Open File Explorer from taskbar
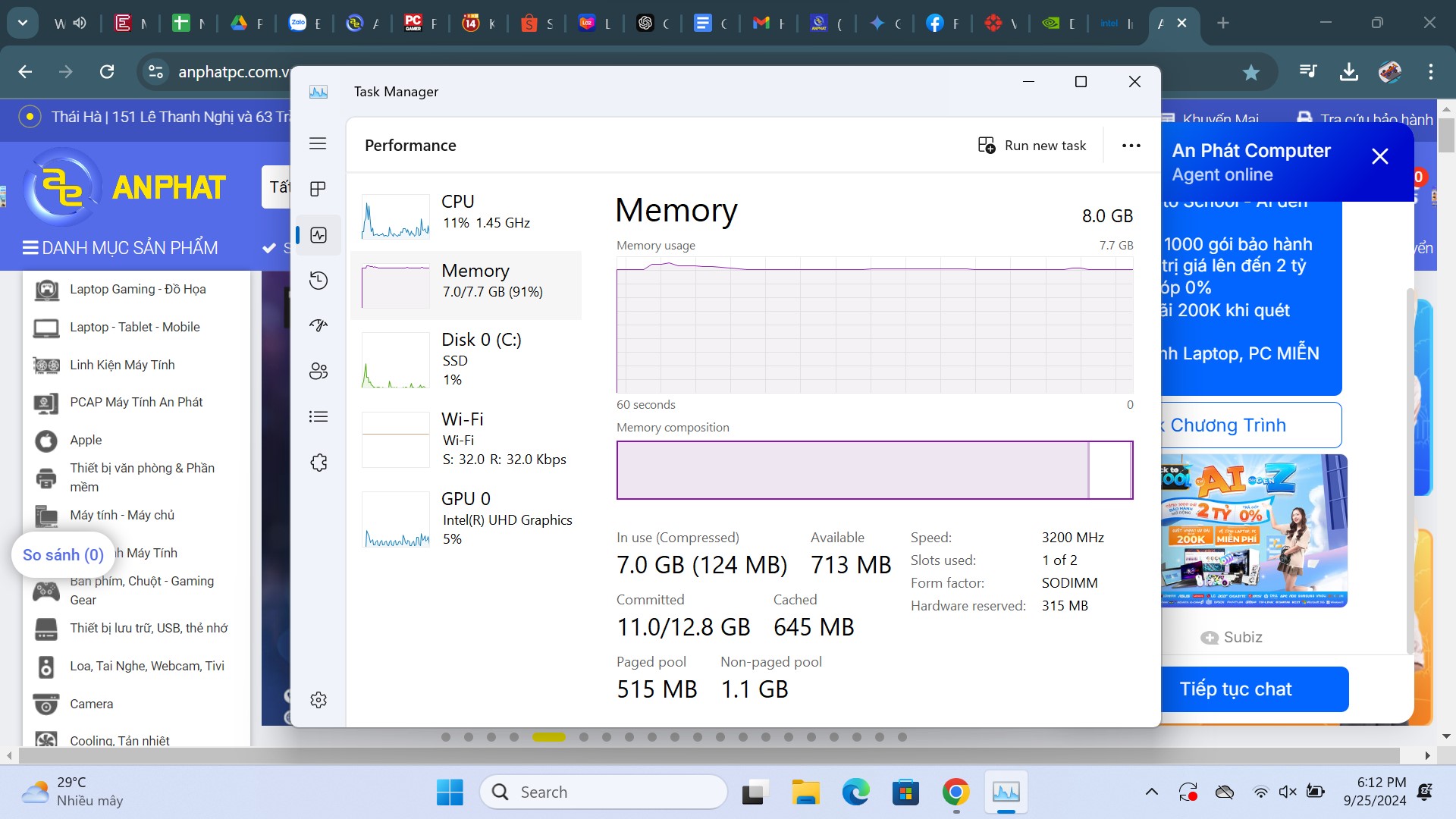1456x819 pixels. click(x=805, y=792)
